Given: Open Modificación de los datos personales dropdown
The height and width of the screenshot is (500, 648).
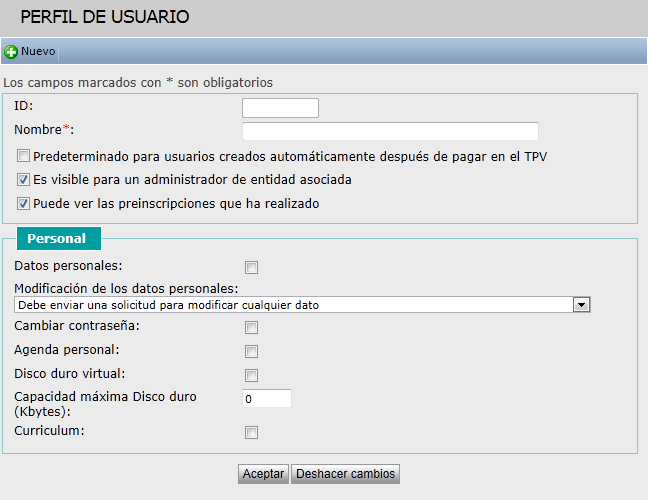Looking at the screenshot, I should [302, 305].
